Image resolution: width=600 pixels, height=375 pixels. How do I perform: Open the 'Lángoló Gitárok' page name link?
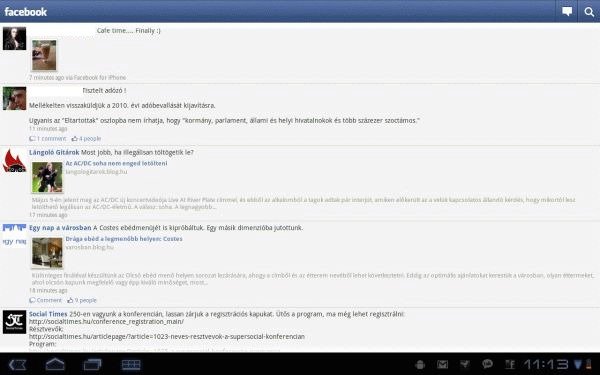pos(54,152)
